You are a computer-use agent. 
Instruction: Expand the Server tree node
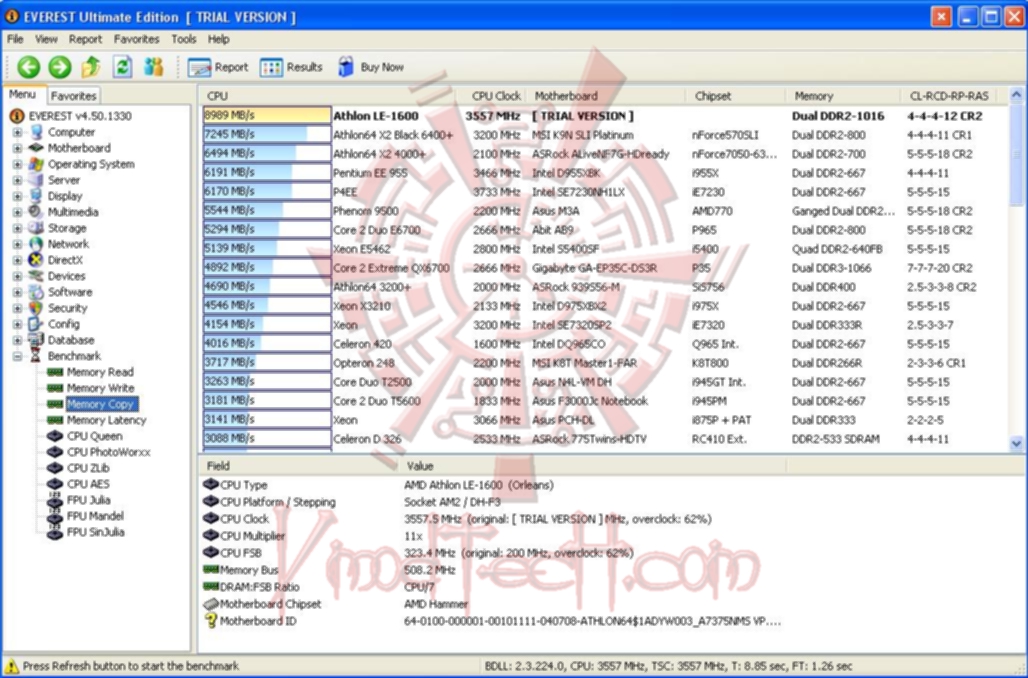[x=18, y=180]
